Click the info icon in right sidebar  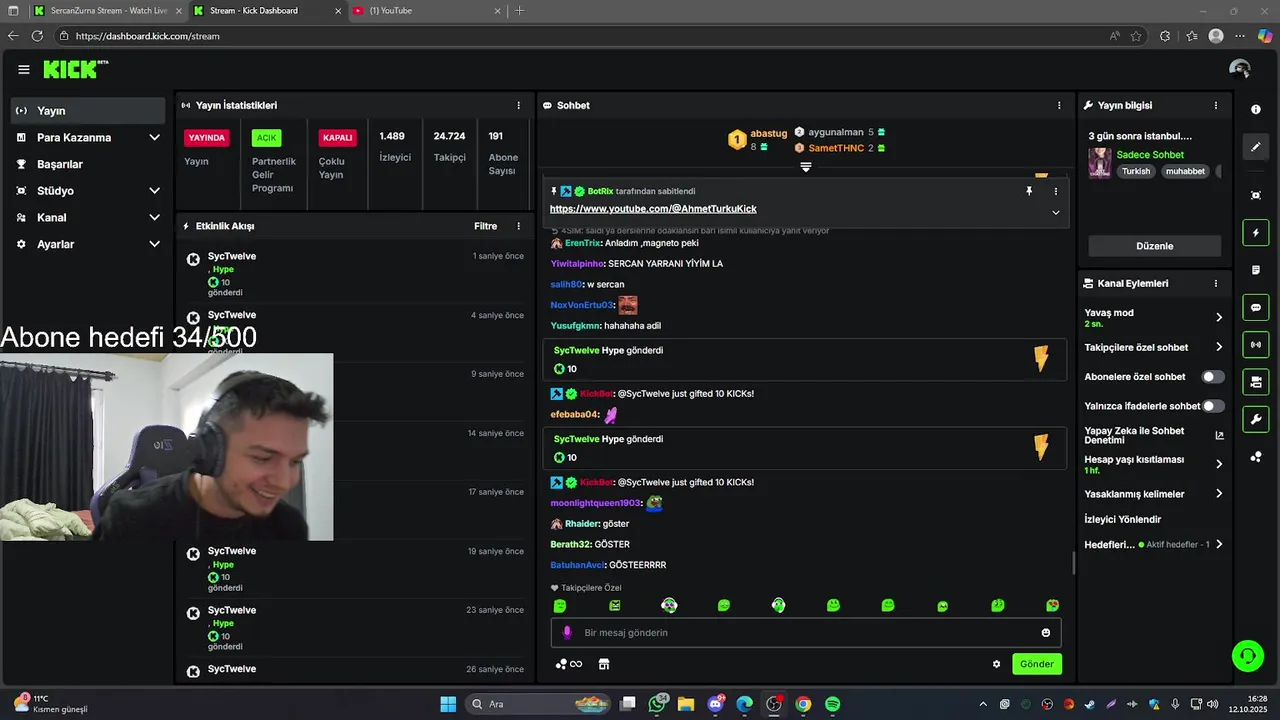pos(1256,110)
